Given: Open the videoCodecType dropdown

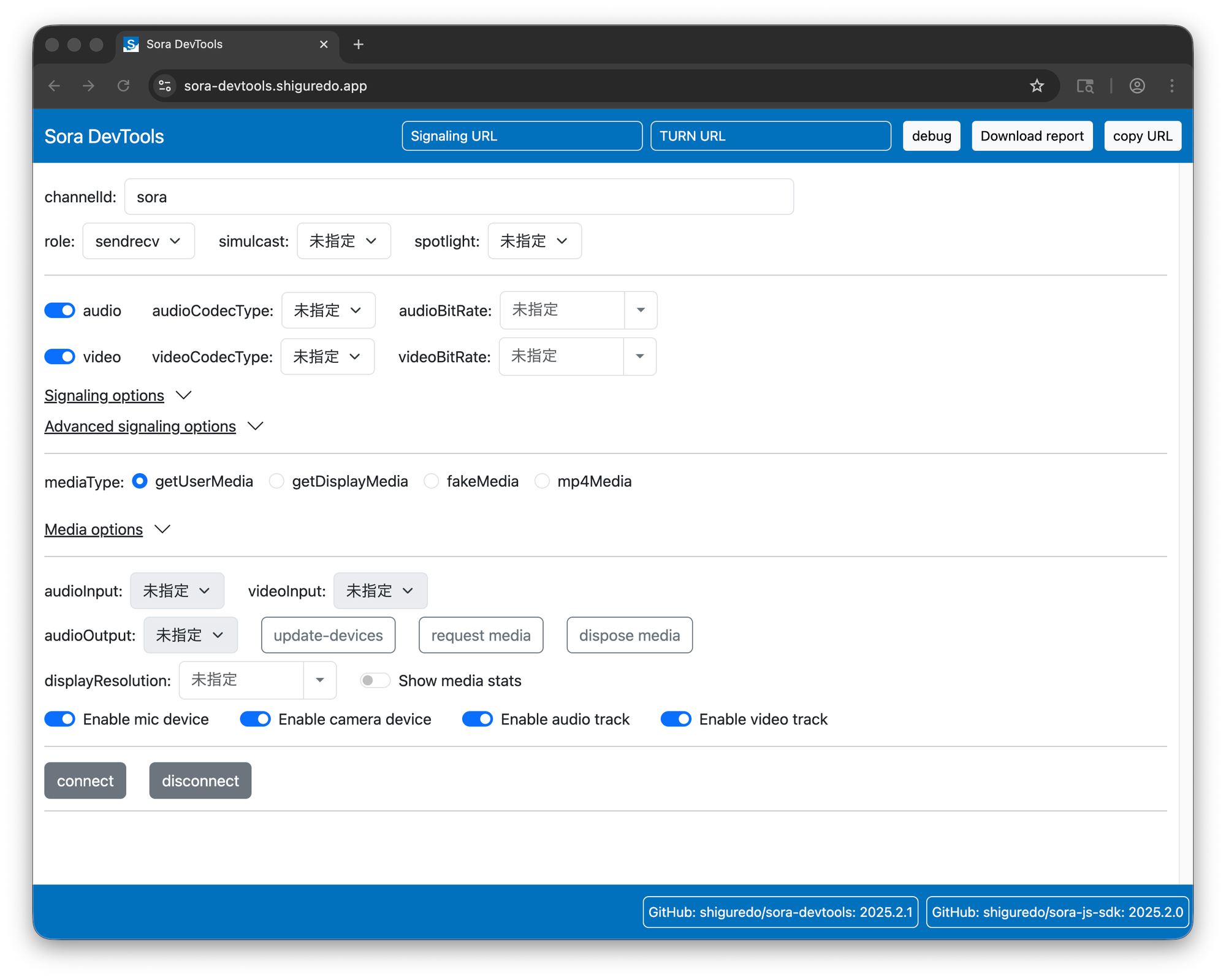Looking at the screenshot, I should (327, 357).
